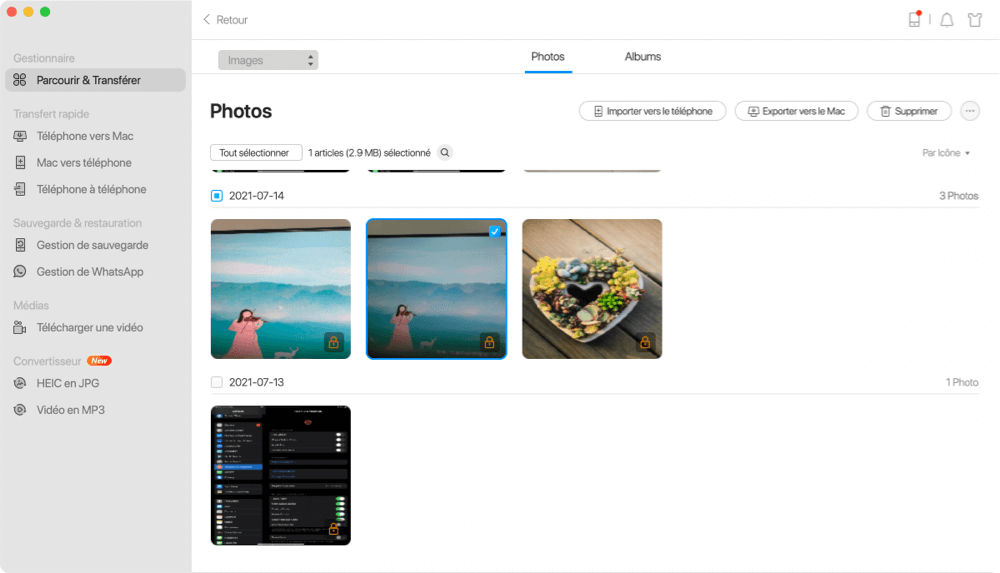
Task: Click '1 articles (2.9 MB) sélectionné' text
Action: pyautogui.click(x=369, y=153)
